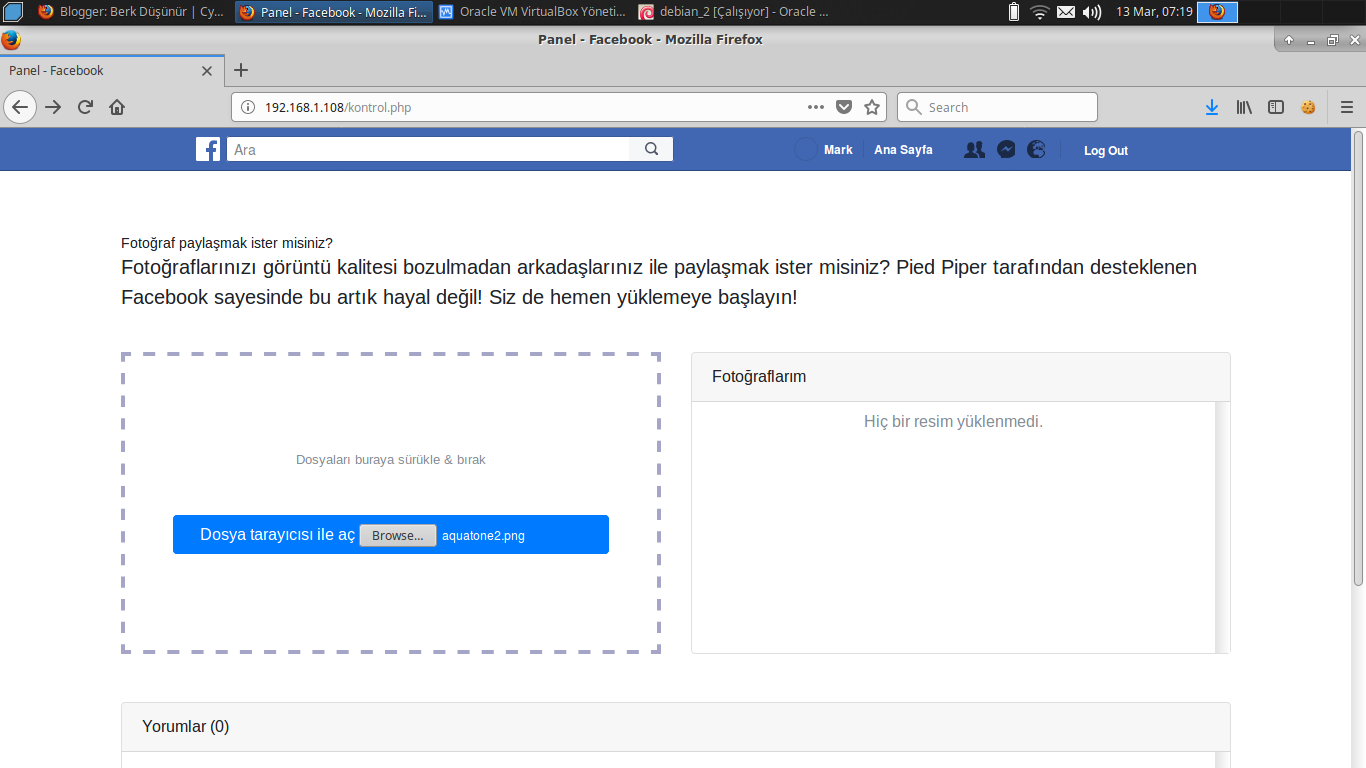
Task: Open Firefox downloads arrow
Action: [1212, 107]
